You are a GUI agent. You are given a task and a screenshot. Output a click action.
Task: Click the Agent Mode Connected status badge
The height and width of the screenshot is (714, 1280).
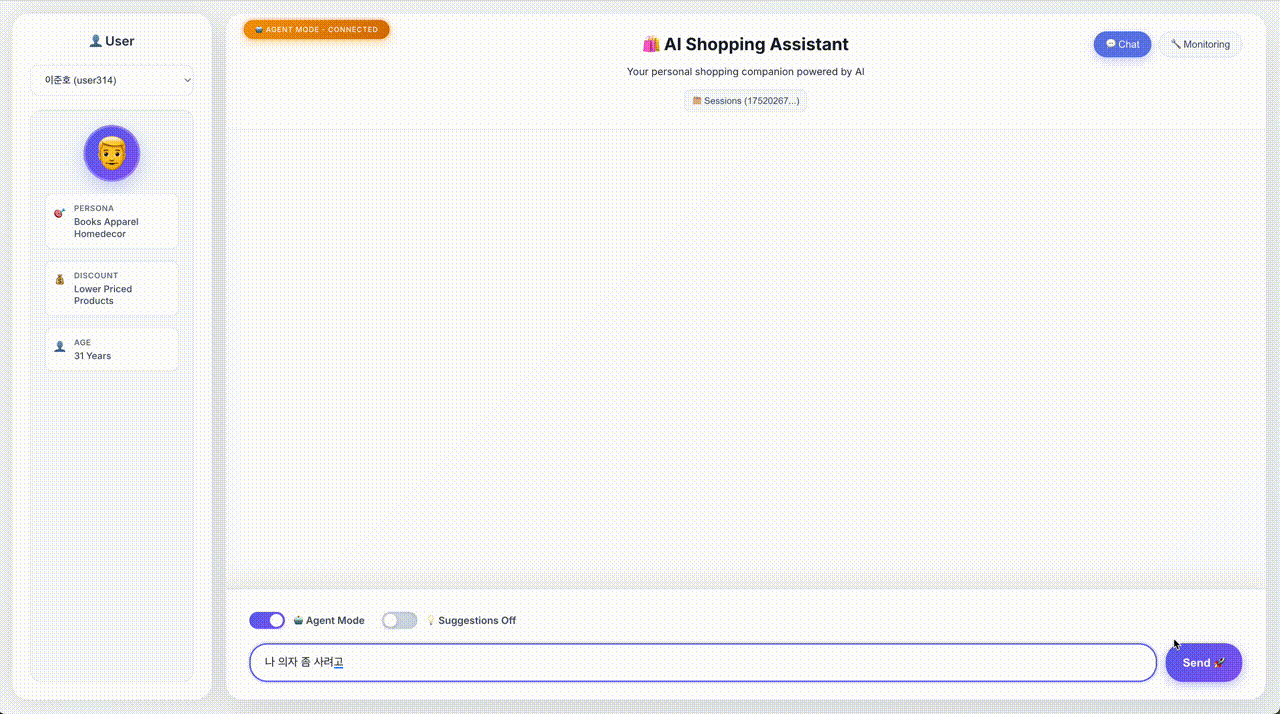[316, 30]
